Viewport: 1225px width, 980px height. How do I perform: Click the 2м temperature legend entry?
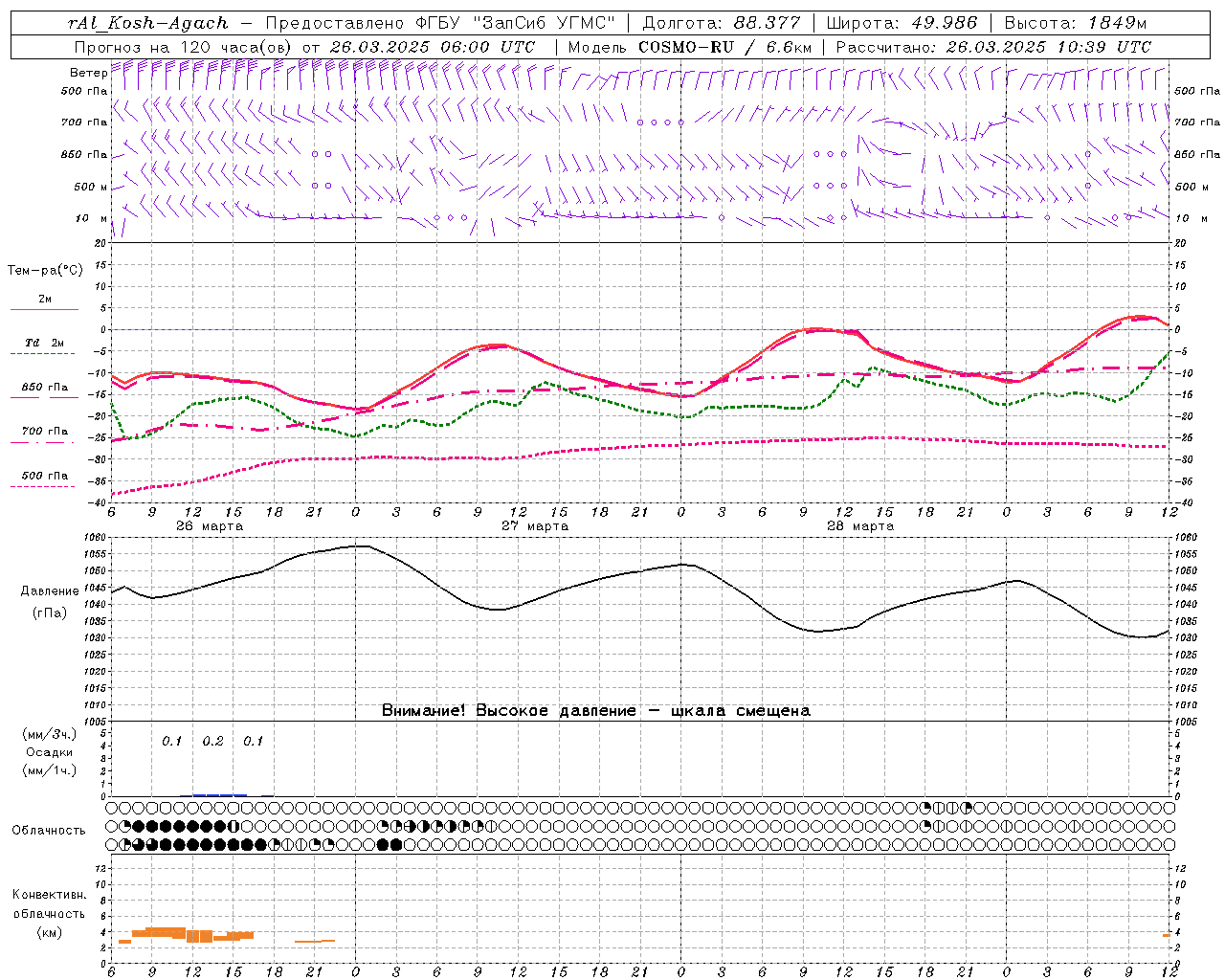point(45,300)
